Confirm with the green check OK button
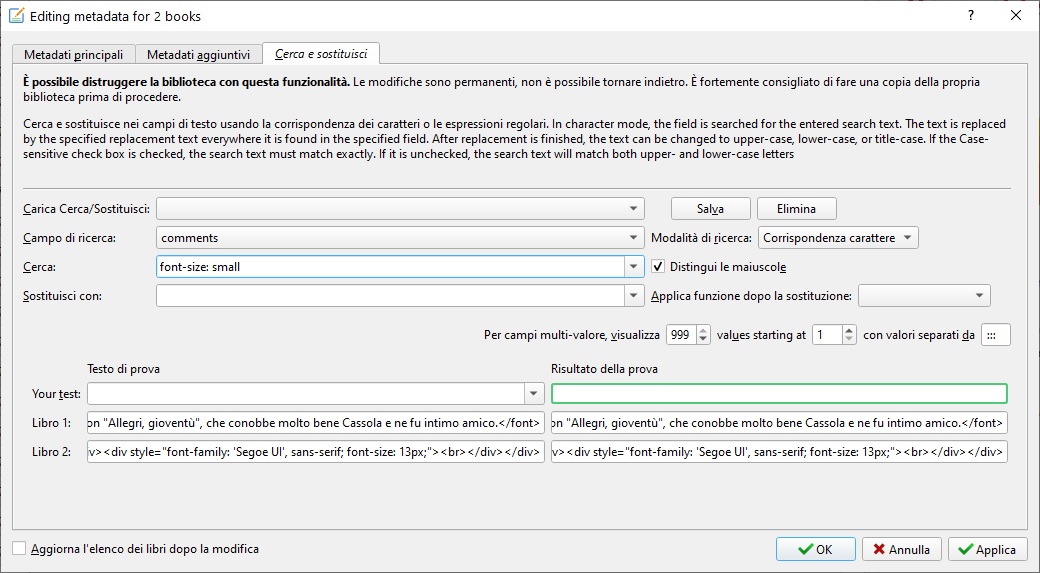 tap(815, 549)
